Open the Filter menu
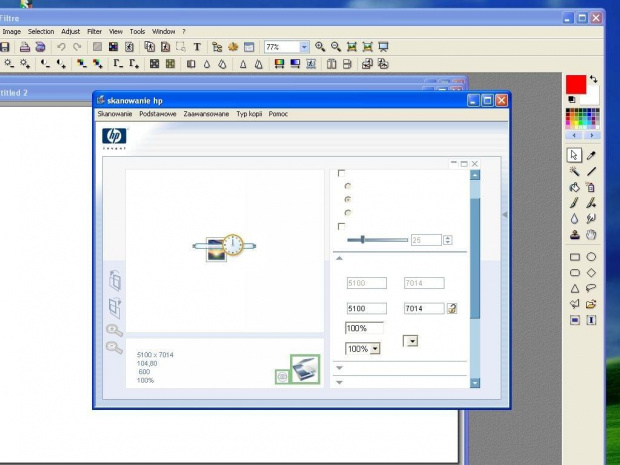This screenshot has height=465, width=620. pos(94,31)
